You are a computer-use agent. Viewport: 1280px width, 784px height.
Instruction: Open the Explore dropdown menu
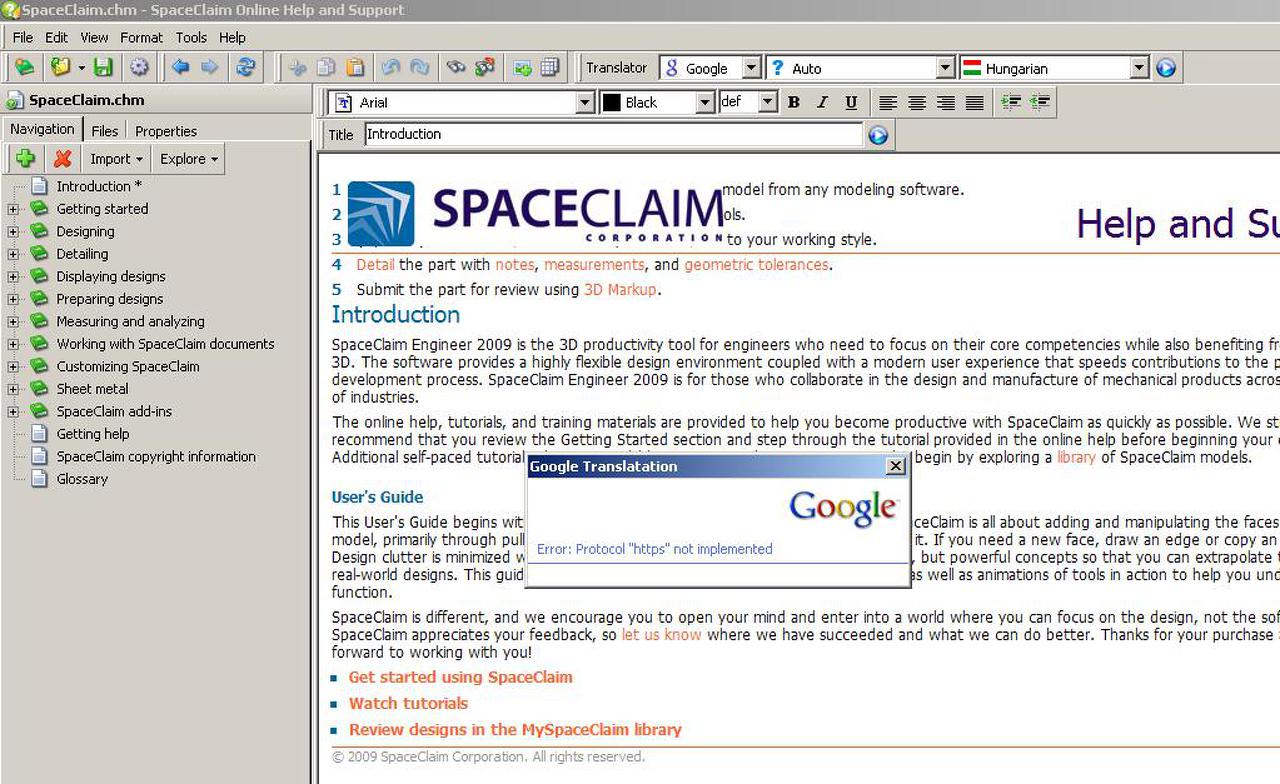click(189, 159)
